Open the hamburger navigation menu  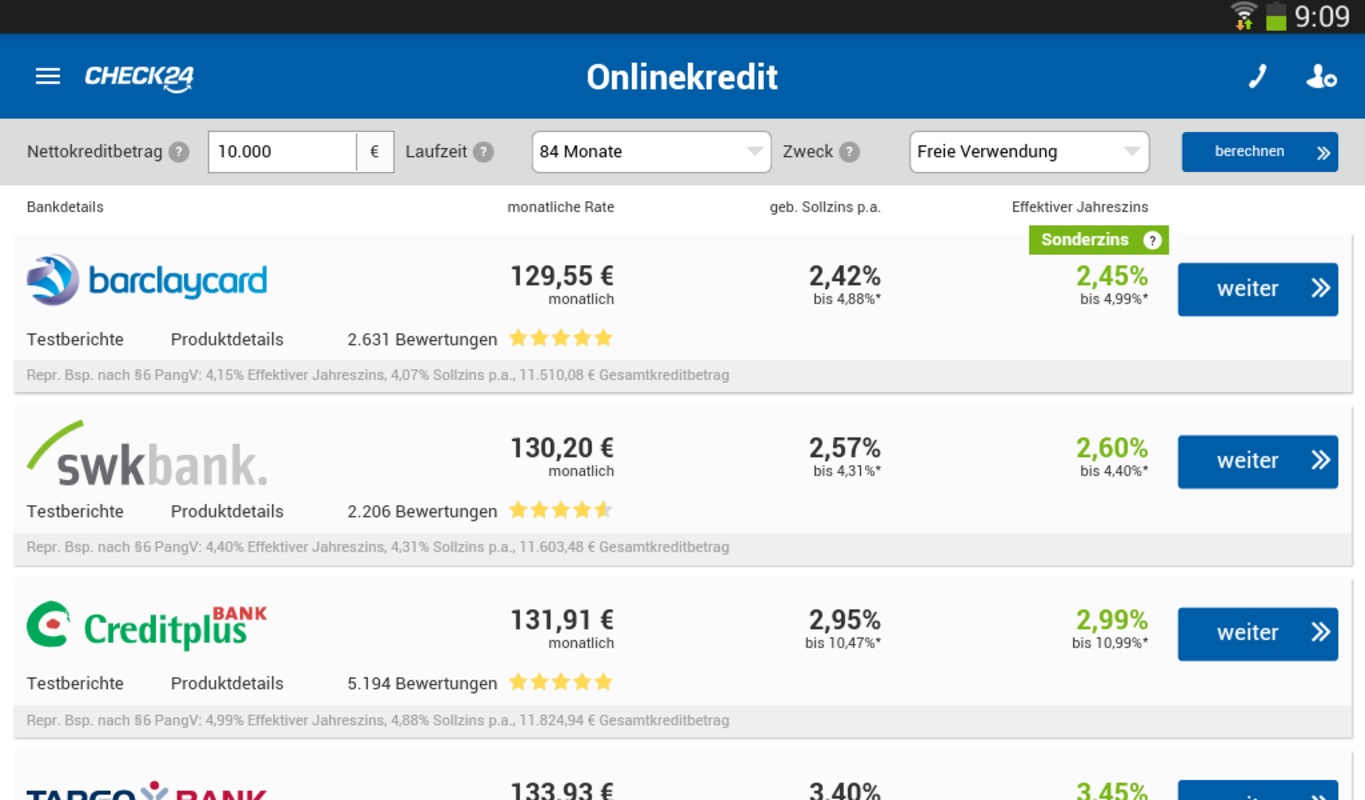tap(48, 77)
